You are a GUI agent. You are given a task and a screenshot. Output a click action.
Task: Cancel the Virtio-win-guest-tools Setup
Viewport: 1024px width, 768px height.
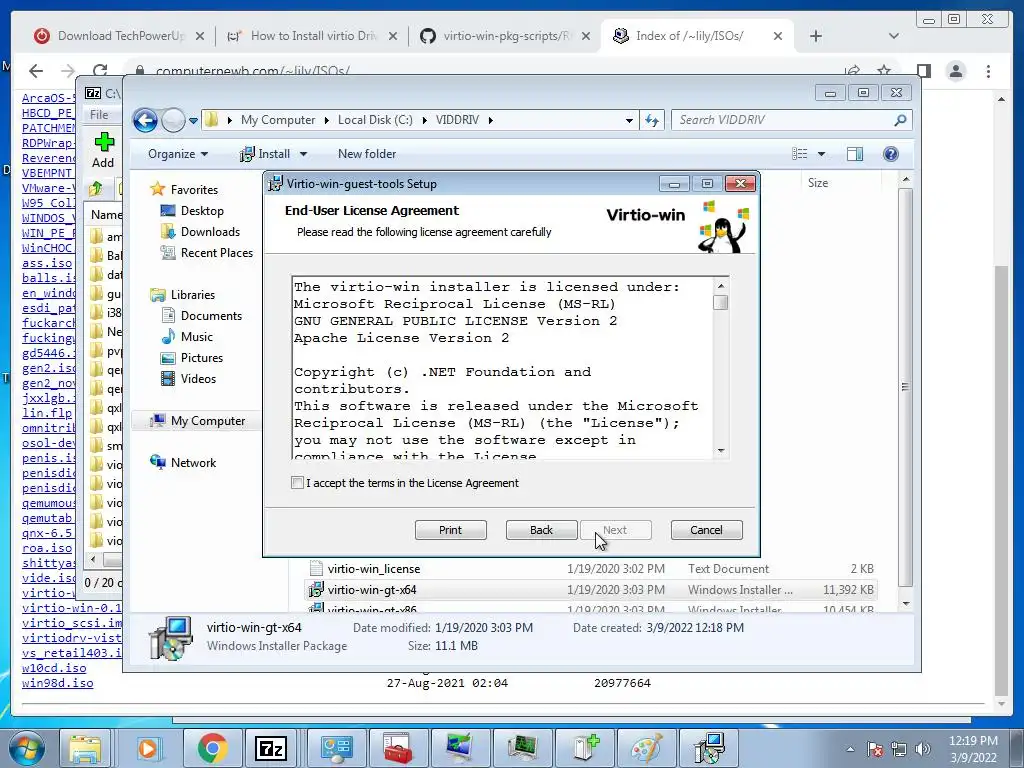[x=706, y=530]
